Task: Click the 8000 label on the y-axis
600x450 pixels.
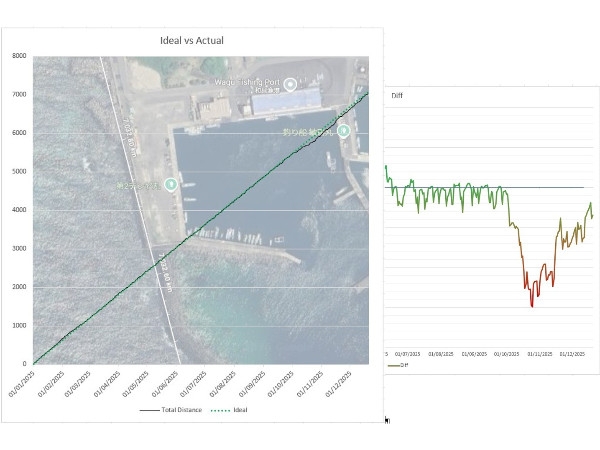Action: 19,56
